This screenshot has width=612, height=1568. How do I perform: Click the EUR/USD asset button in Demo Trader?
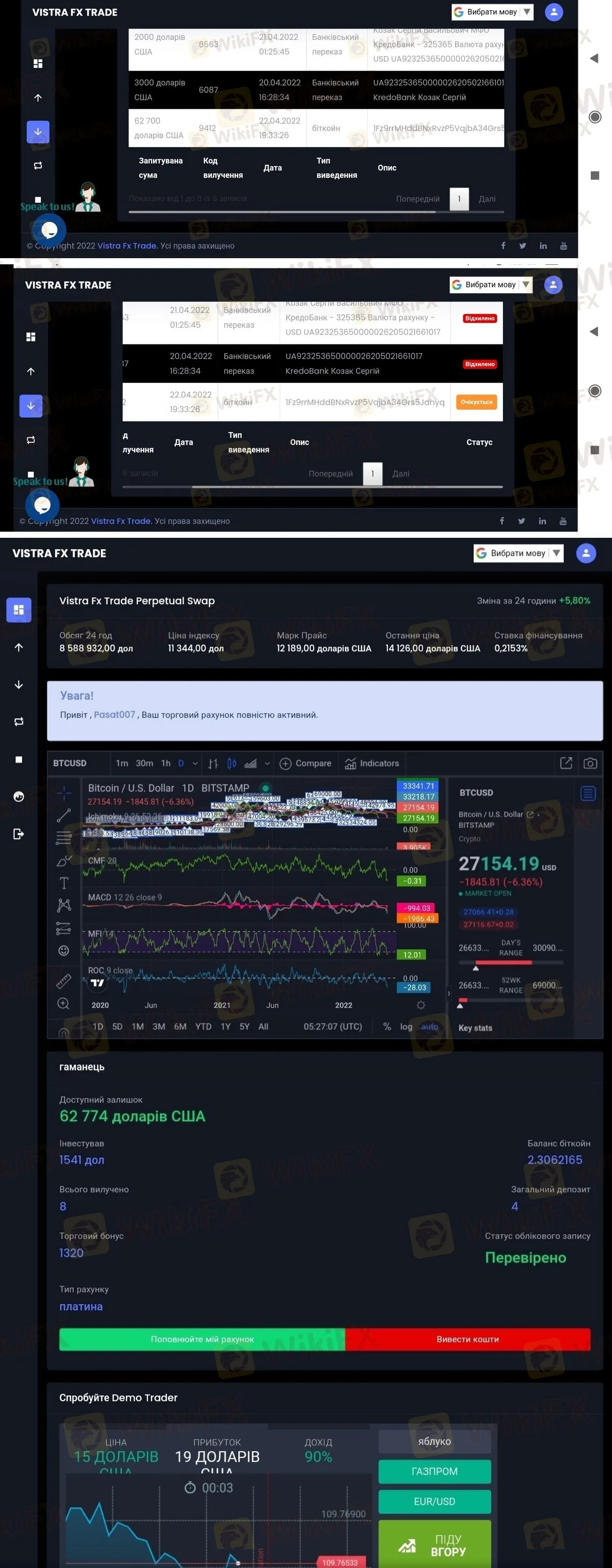click(x=435, y=1501)
